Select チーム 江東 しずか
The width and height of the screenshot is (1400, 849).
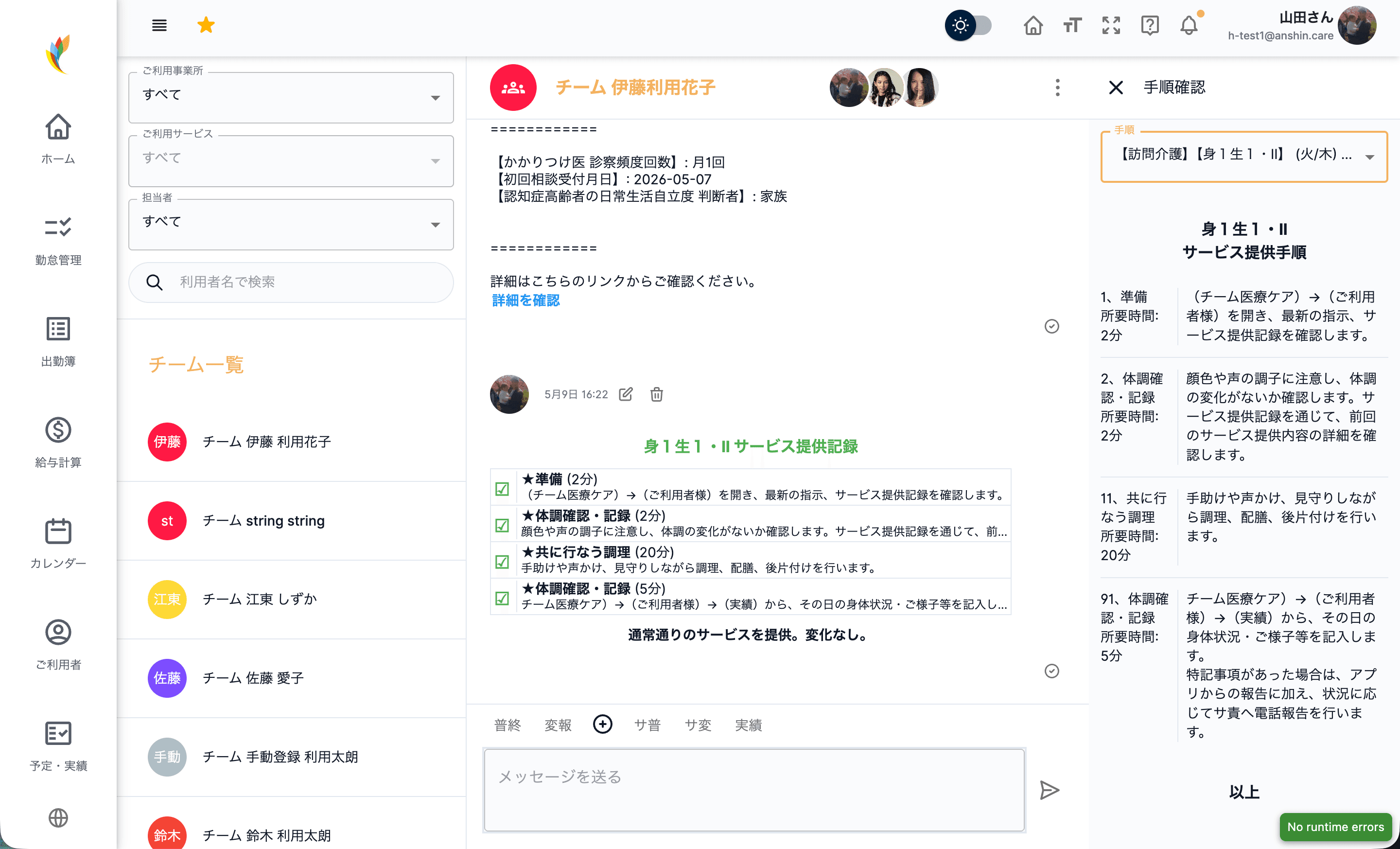coord(291,599)
